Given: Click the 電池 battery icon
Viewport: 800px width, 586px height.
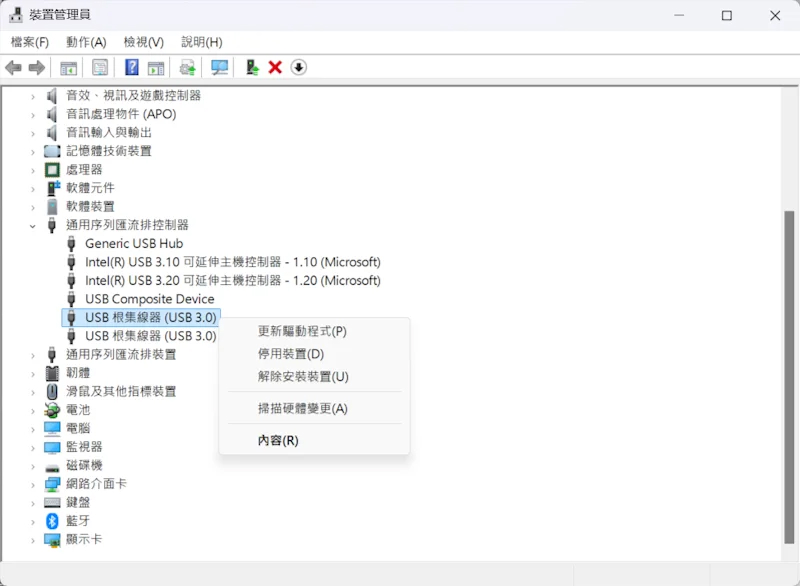Looking at the screenshot, I should (x=52, y=410).
